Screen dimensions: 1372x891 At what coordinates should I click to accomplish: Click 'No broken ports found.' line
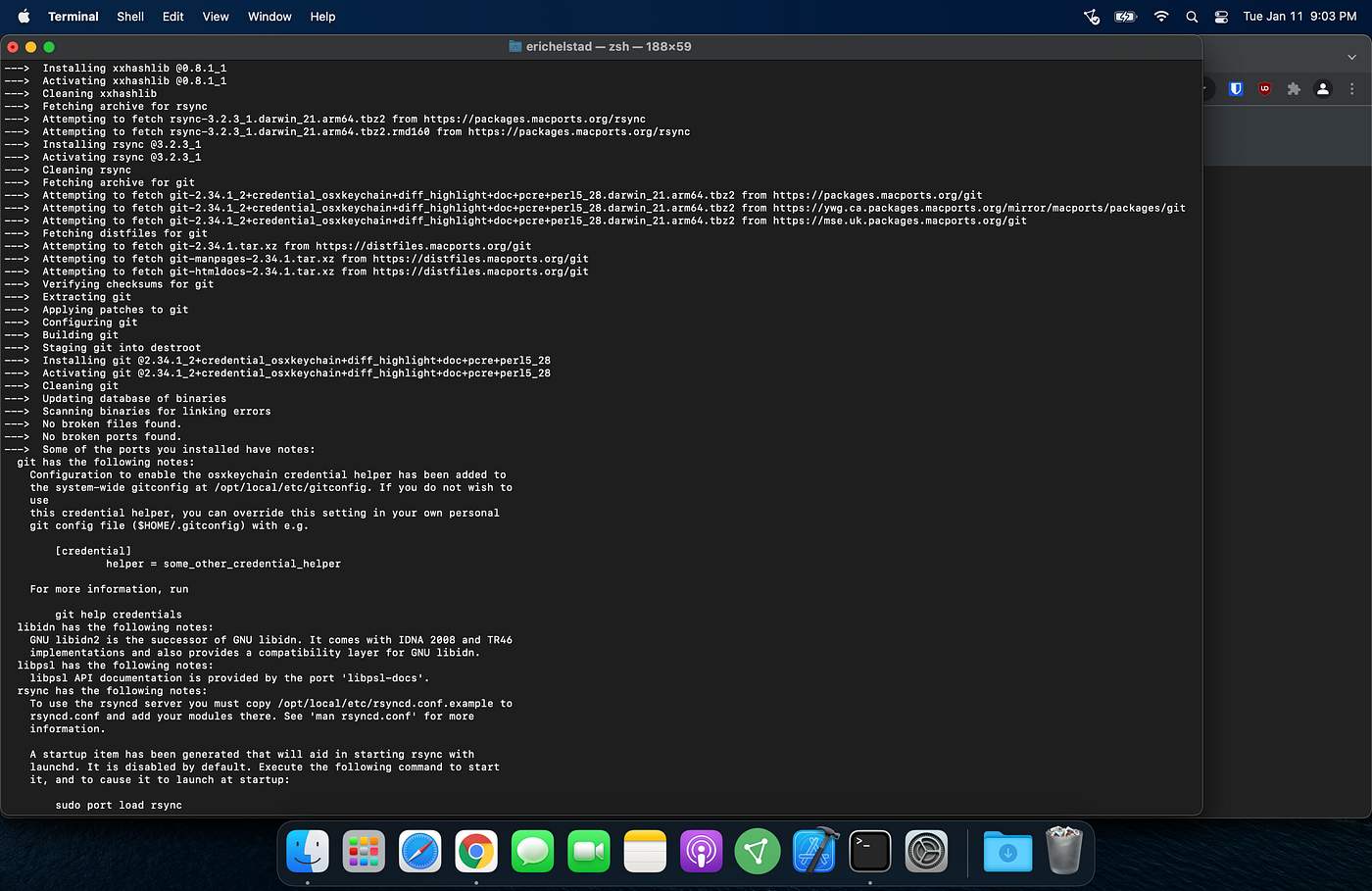pos(112,436)
